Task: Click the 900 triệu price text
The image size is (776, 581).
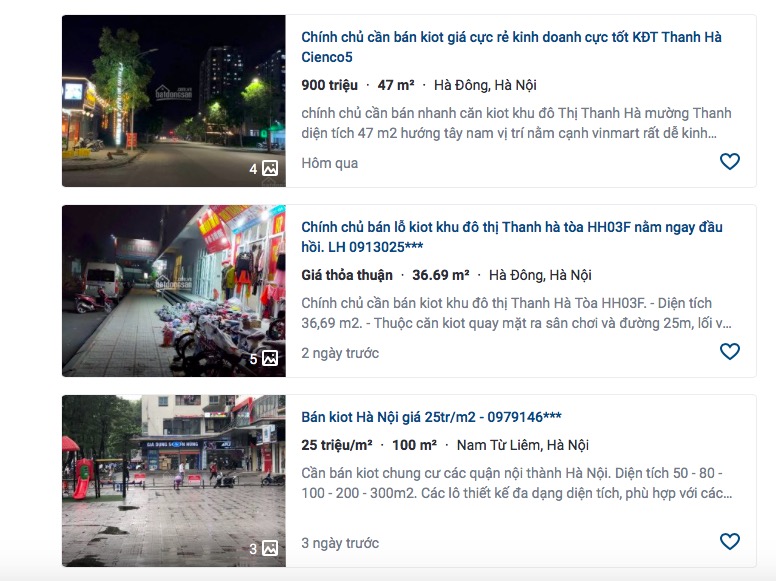Action: (329, 85)
